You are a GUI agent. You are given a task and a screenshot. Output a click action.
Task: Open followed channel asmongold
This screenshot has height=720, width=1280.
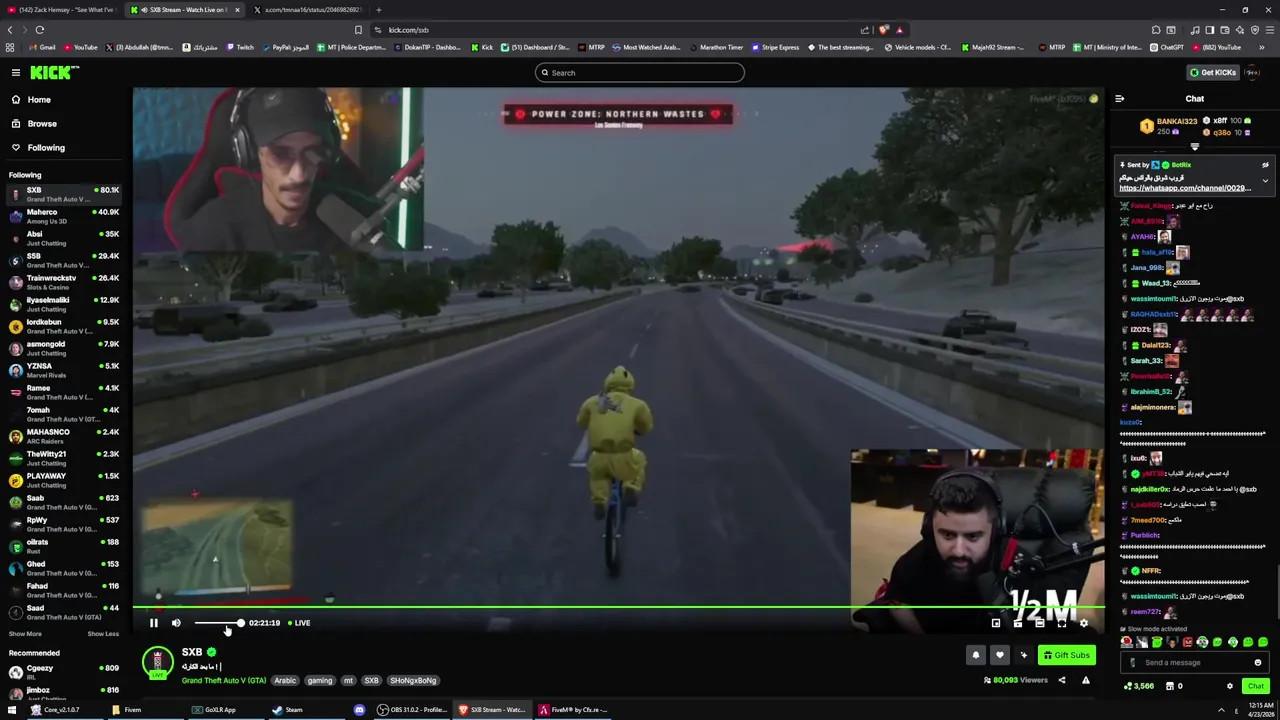coord(63,348)
